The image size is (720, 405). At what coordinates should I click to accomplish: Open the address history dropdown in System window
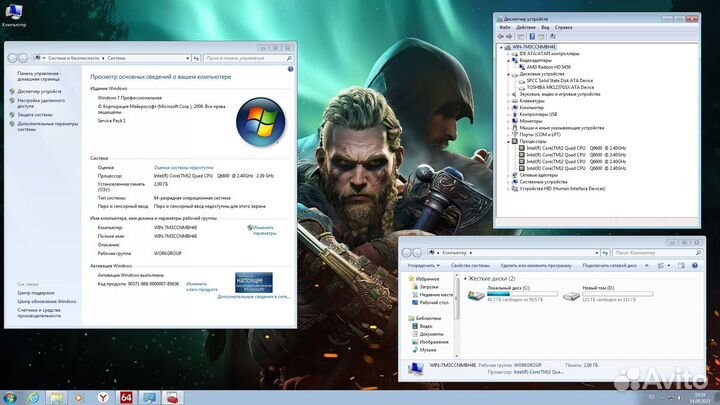(187, 58)
